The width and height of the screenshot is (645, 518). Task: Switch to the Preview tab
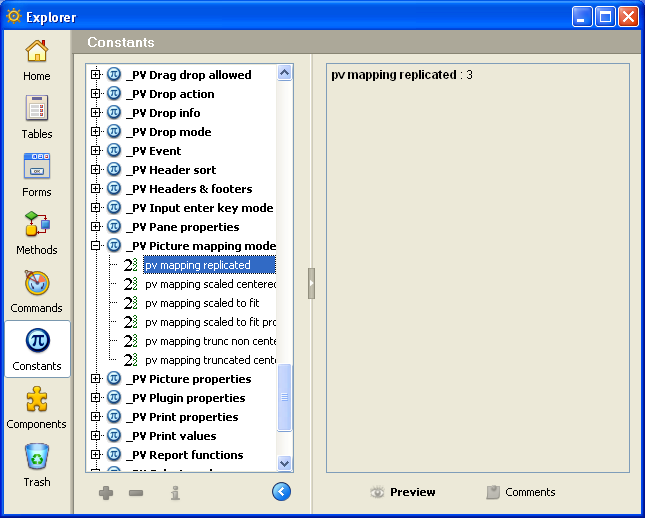(x=402, y=492)
